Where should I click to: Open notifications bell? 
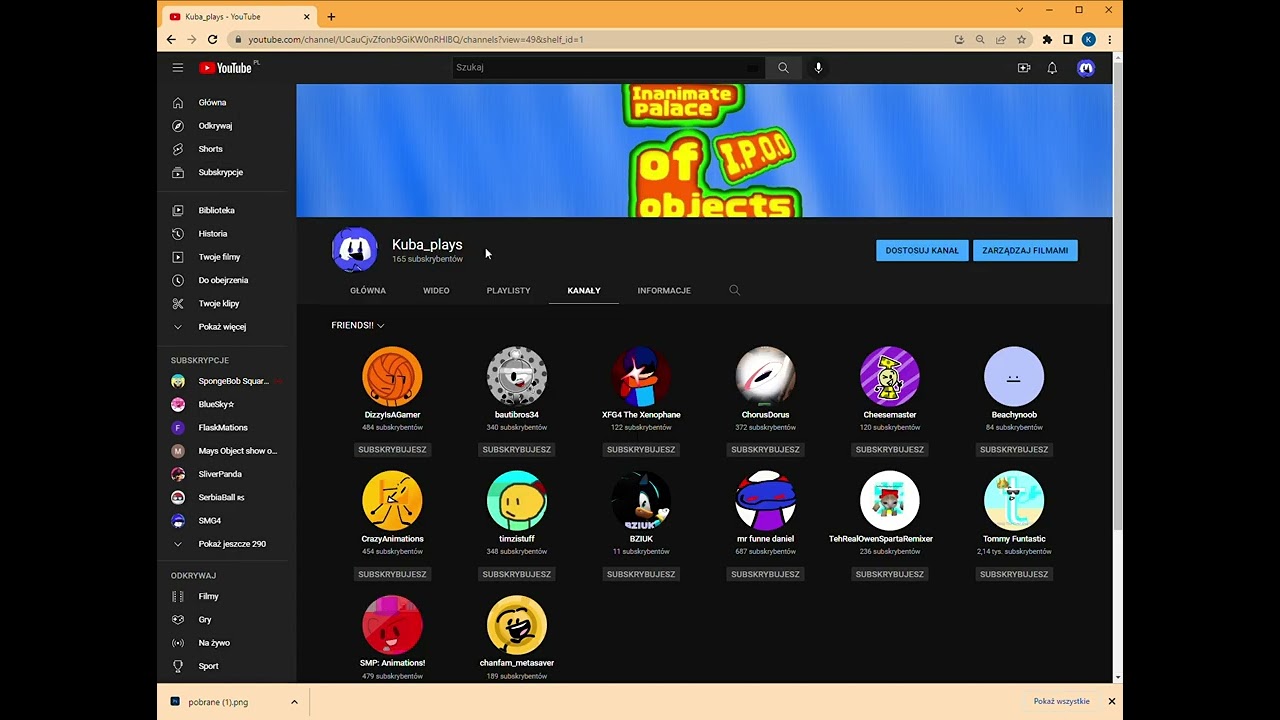pyautogui.click(x=1052, y=68)
